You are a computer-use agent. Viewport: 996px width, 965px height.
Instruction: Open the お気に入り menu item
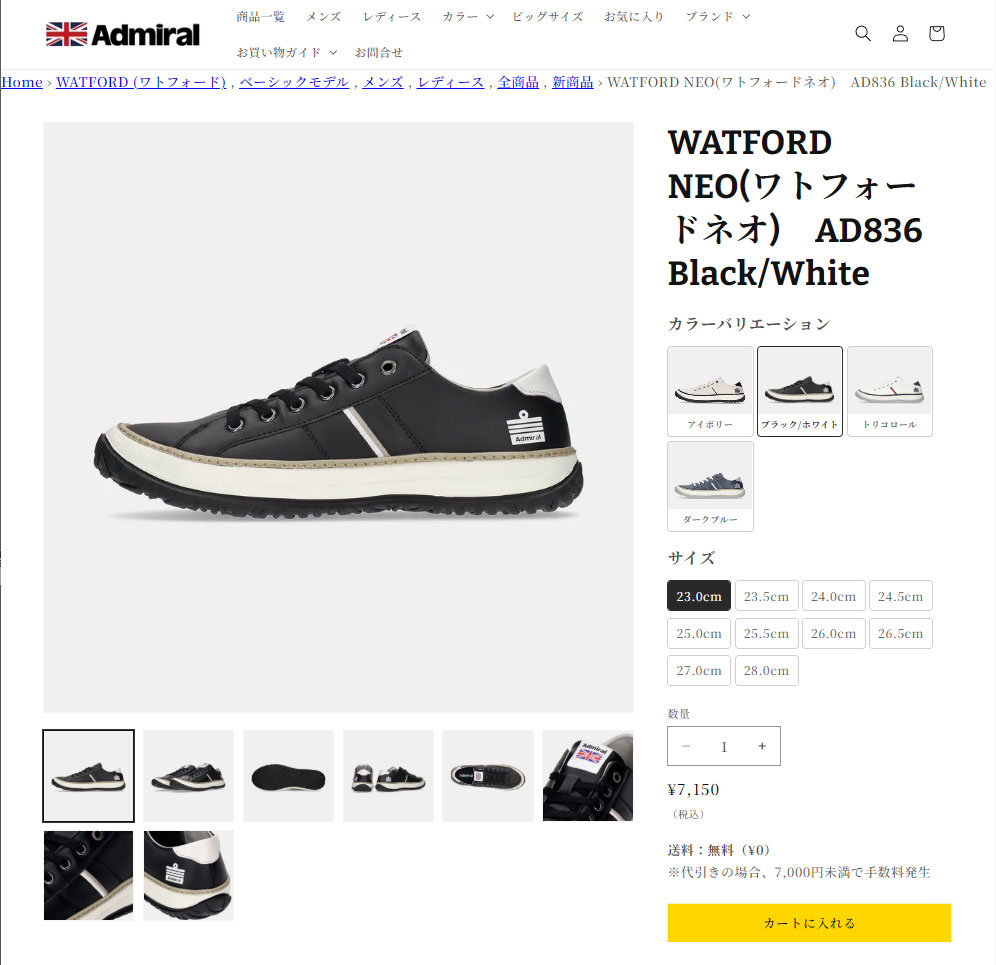point(634,17)
